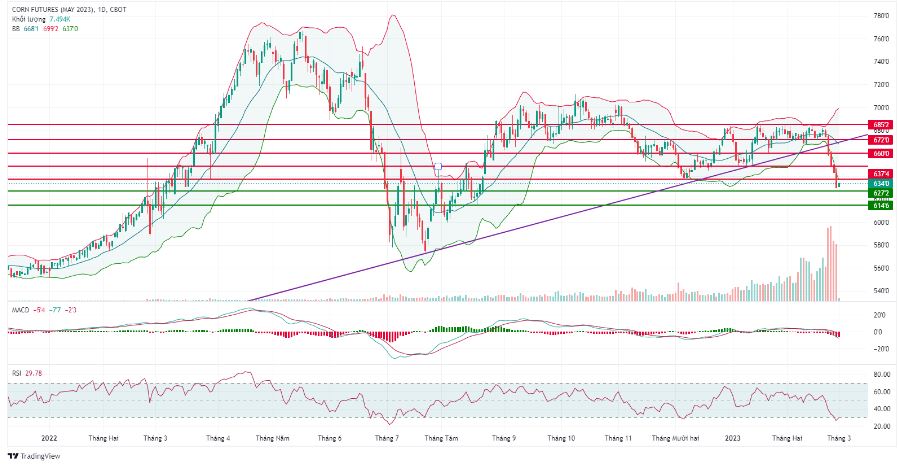Click the red 672'0 resistance label
Image resolution: width=898 pixels, height=468 pixels.
coord(880,140)
